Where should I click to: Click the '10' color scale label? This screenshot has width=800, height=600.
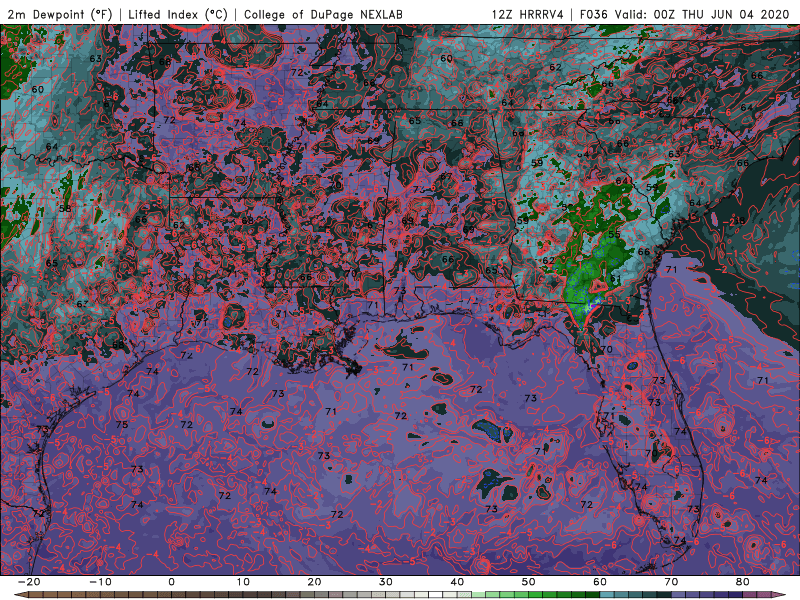[243, 582]
